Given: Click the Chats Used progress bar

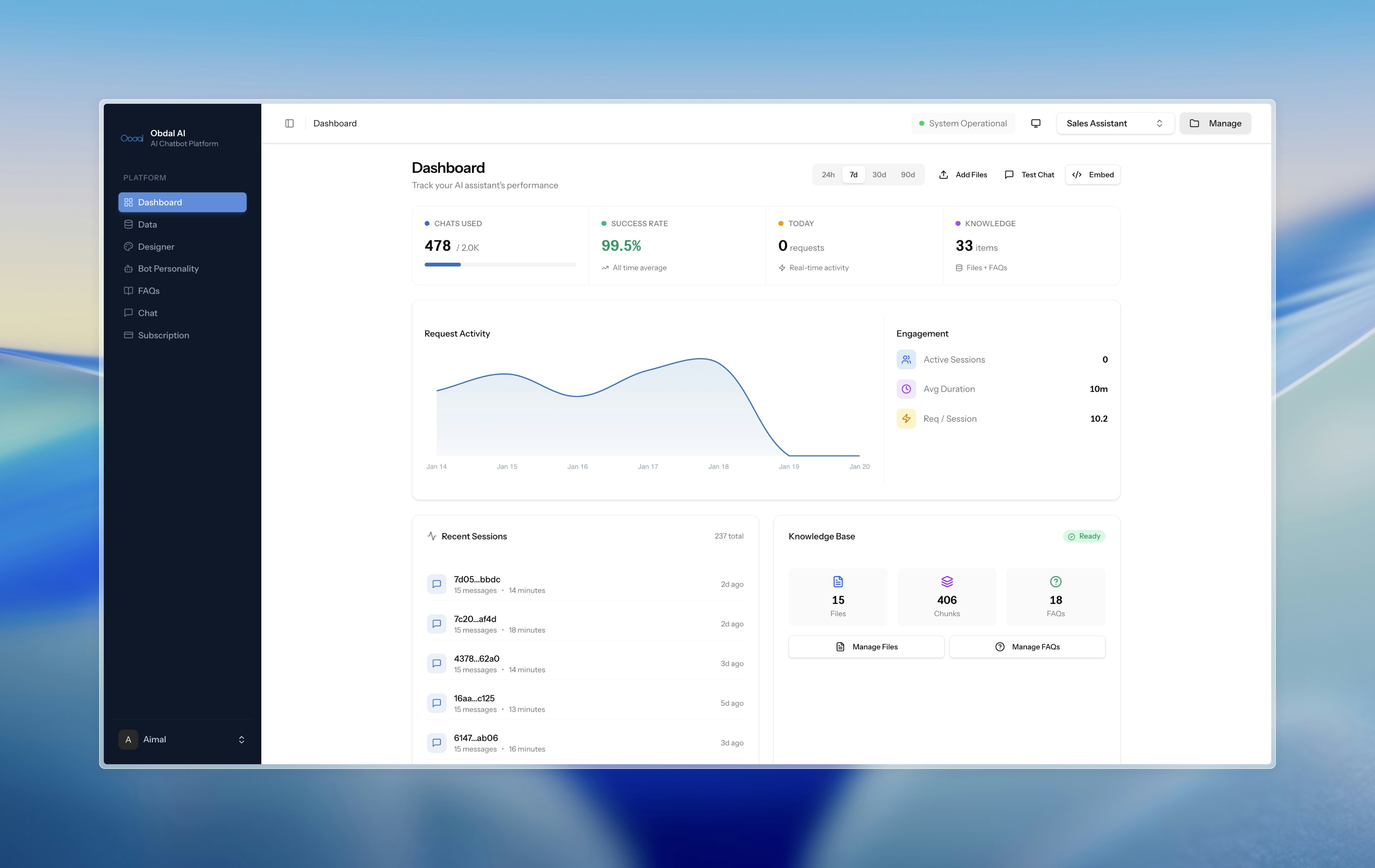Looking at the screenshot, I should click(500, 264).
